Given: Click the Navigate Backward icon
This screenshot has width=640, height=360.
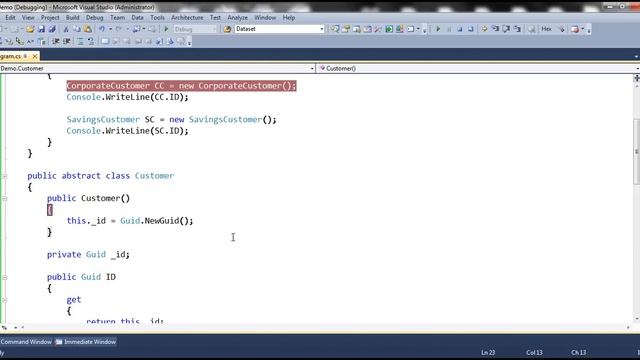Looking at the screenshot, I should click(x=136, y=29).
